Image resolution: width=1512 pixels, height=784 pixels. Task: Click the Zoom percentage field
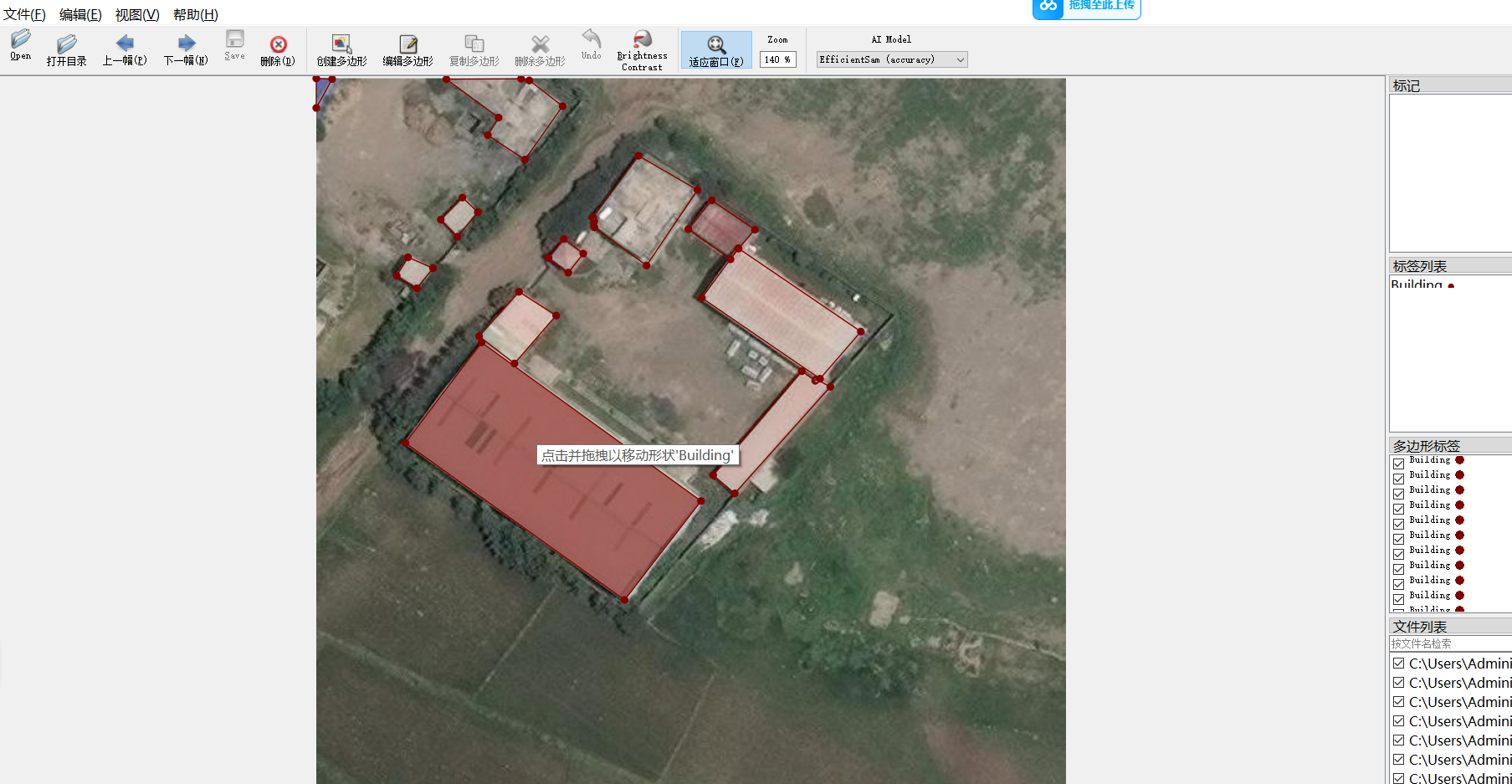[x=777, y=59]
